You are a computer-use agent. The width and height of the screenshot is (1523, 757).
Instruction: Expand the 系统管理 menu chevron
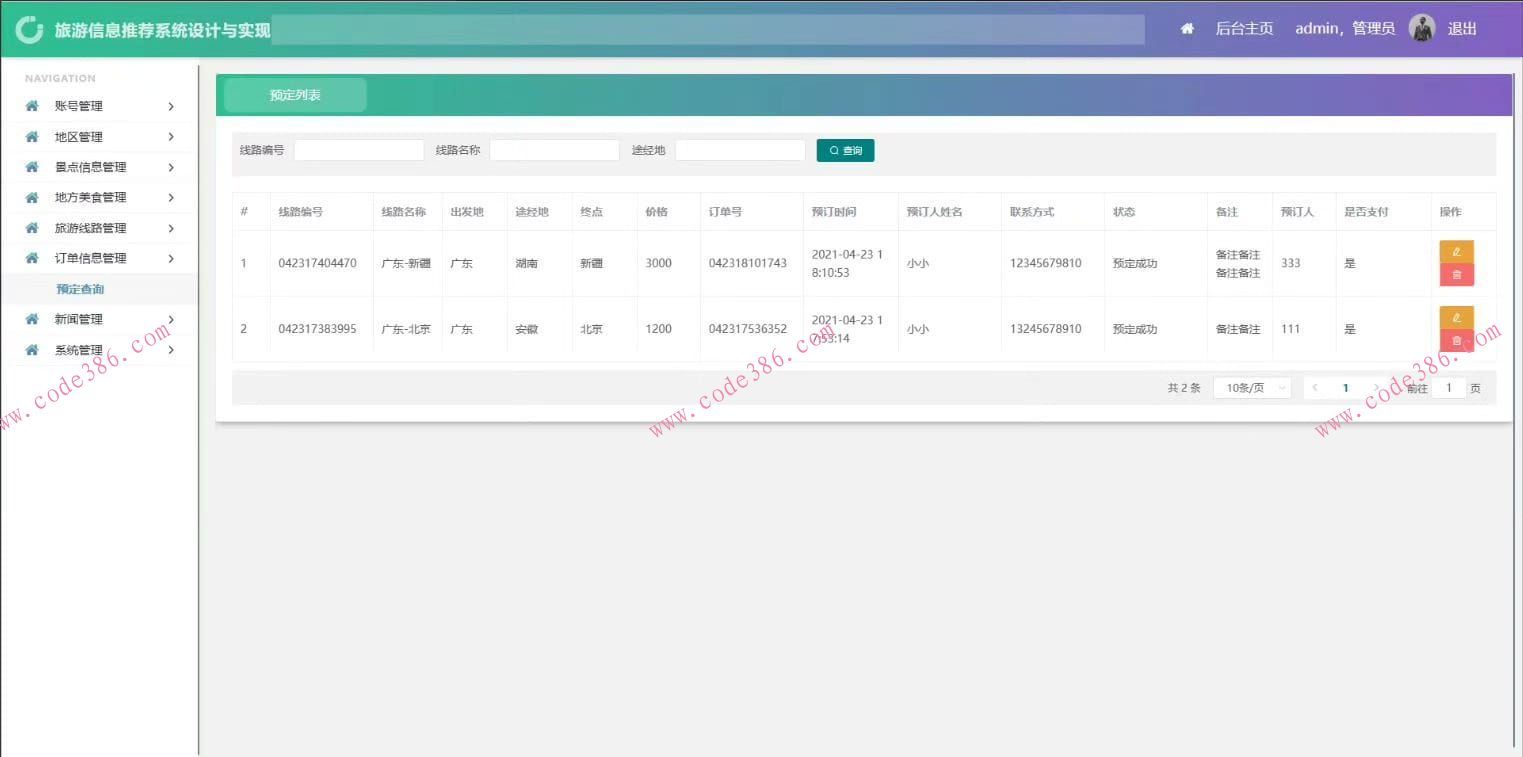[171, 350]
